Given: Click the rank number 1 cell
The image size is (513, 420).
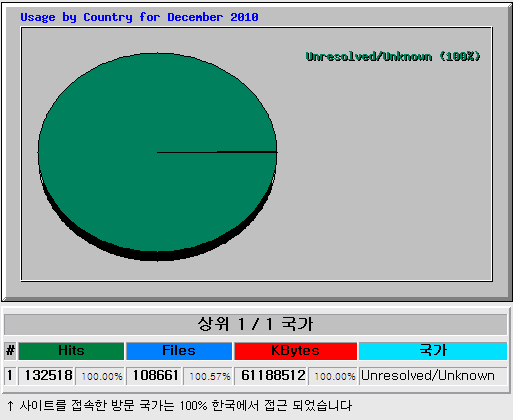Looking at the screenshot, I should pyautogui.click(x=10, y=376).
